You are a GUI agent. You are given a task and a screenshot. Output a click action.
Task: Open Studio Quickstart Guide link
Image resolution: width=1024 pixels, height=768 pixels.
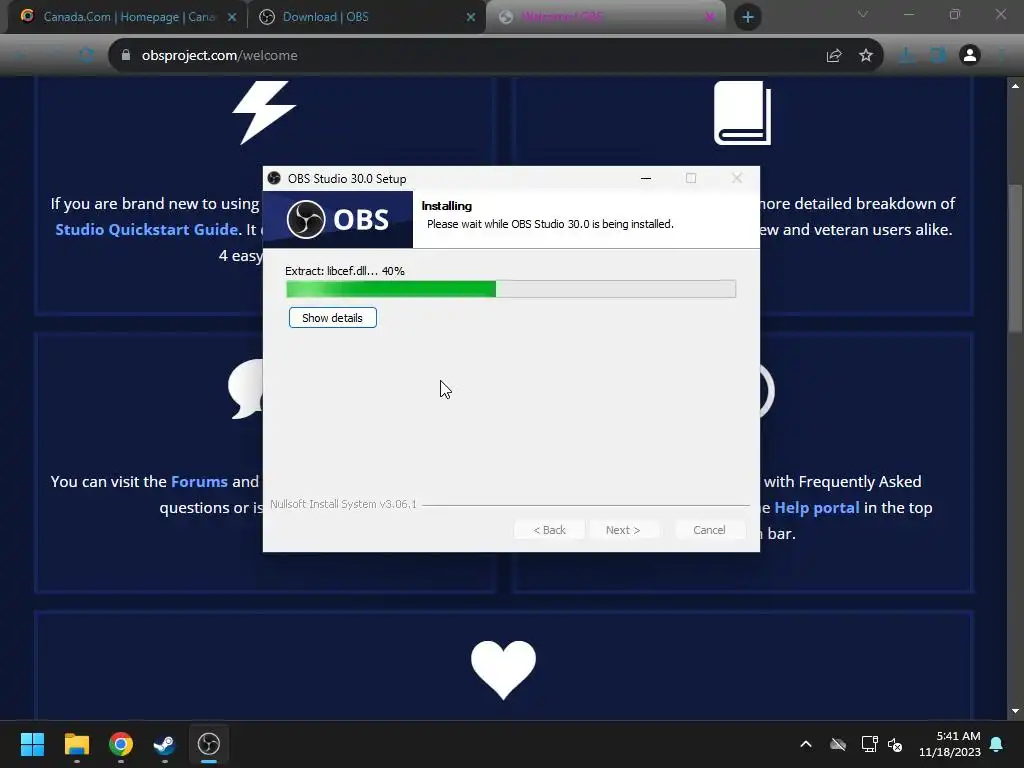pos(147,229)
